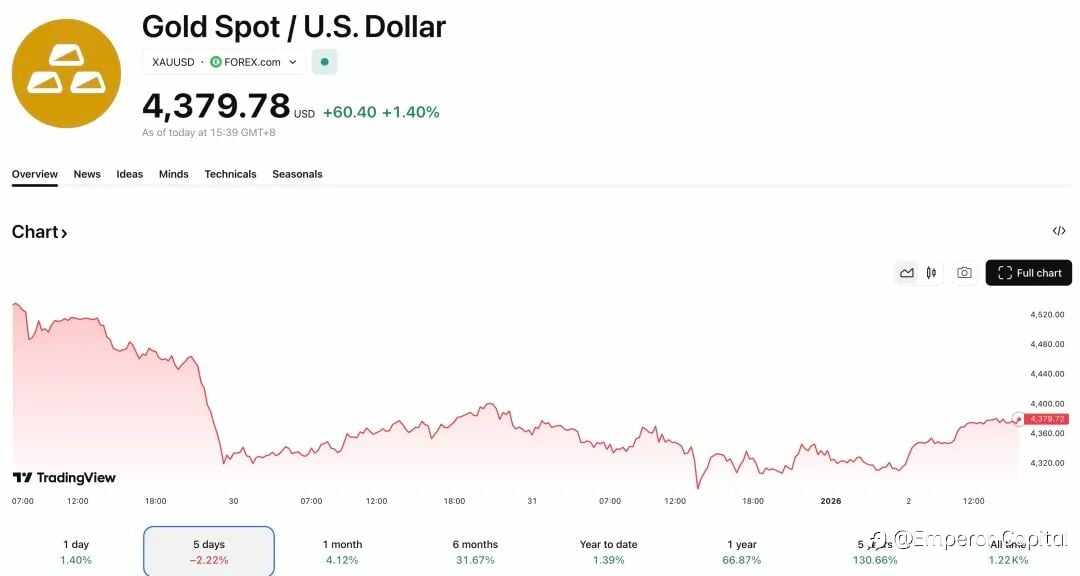The width and height of the screenshot is (1080, 576).
Task: Select Year to date range
Action: tap(608, 551)
